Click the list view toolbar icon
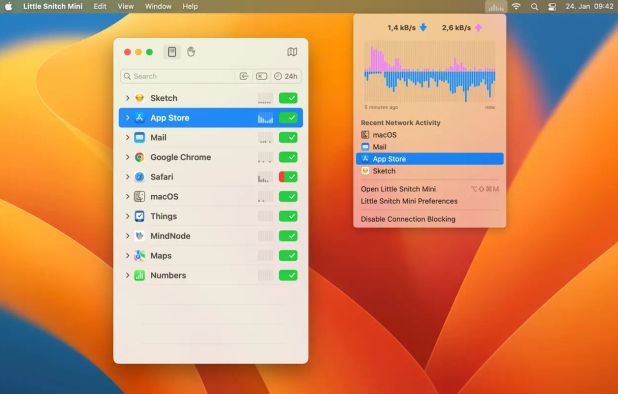This screenshot has width=618, height=394. pos(172,52)
